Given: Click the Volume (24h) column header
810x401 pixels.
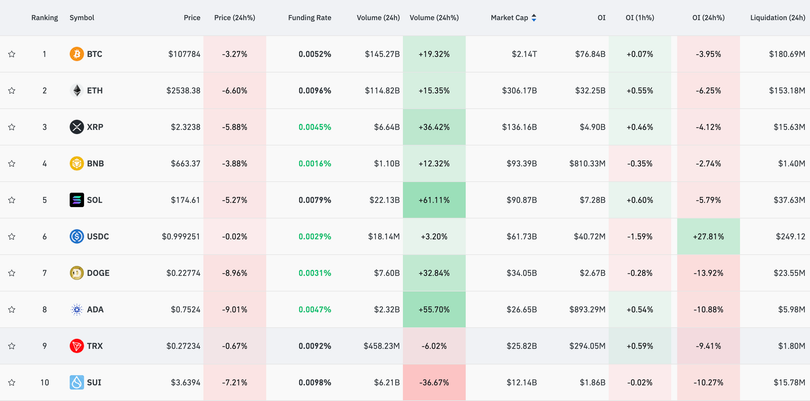Looking at the screenshot, I should pos(380,18).
